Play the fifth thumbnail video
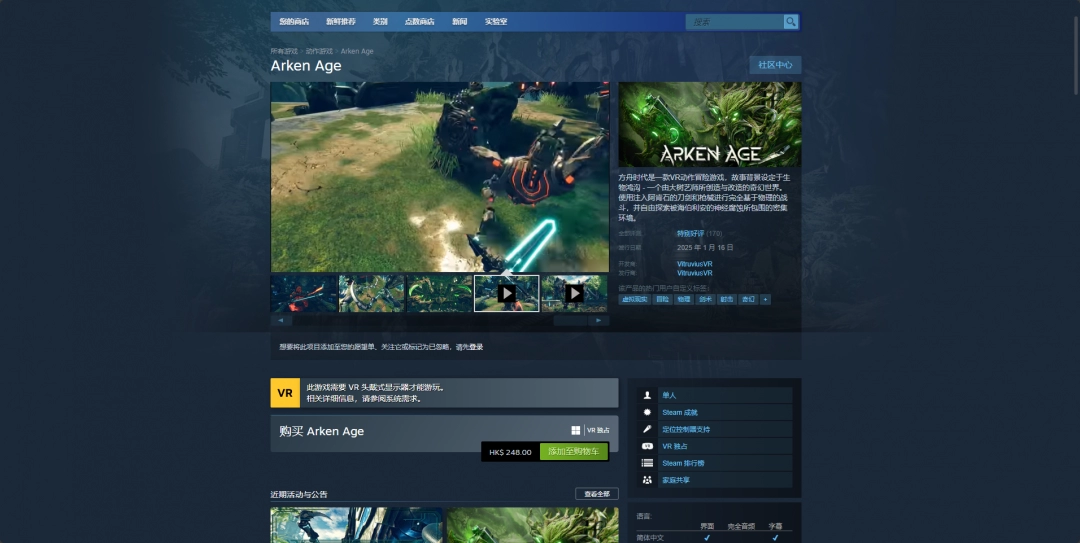Image resolution: width=1080 pixels, height=543 pixels. click(x=574, y=294)
